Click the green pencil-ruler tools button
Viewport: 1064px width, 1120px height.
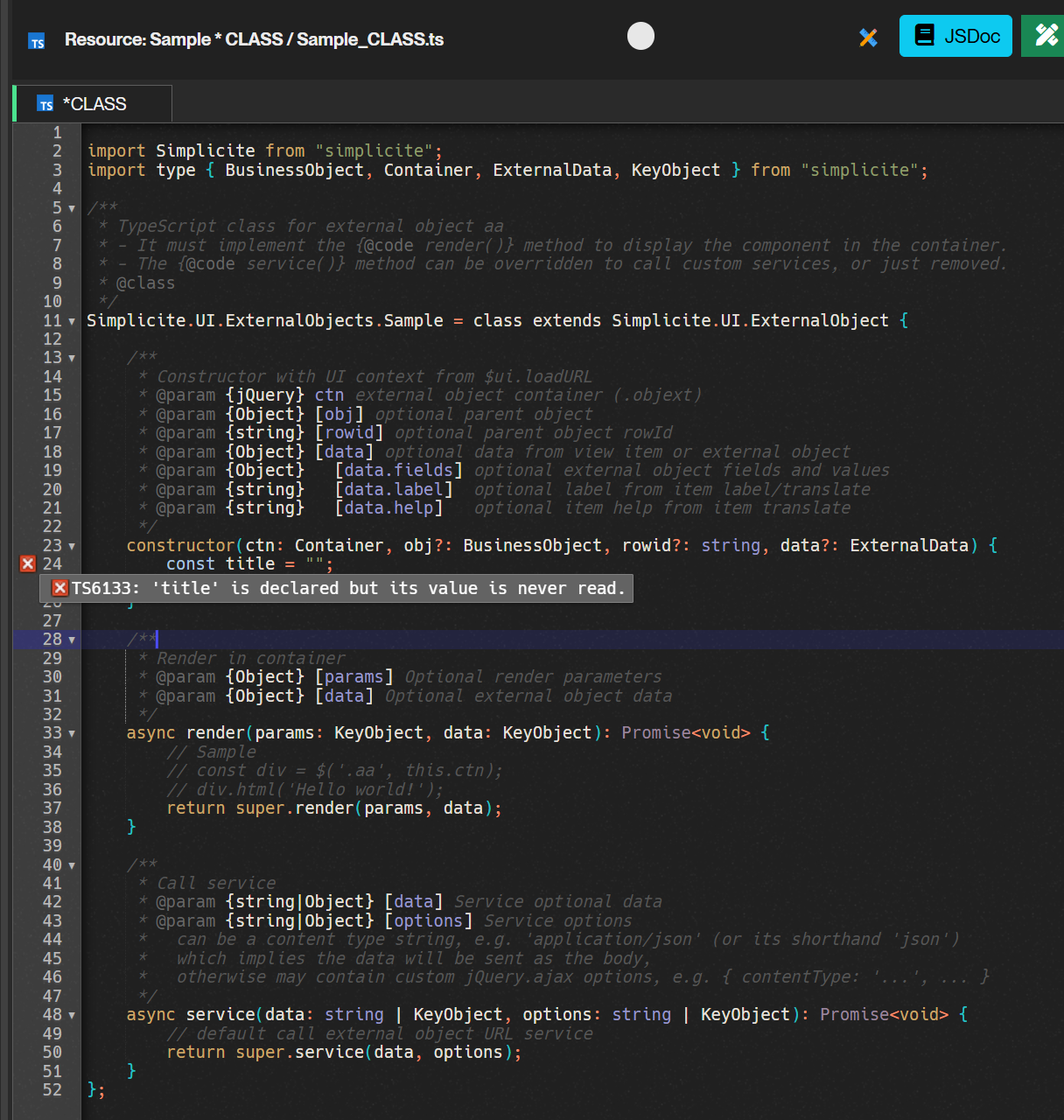coord(1043,36)
